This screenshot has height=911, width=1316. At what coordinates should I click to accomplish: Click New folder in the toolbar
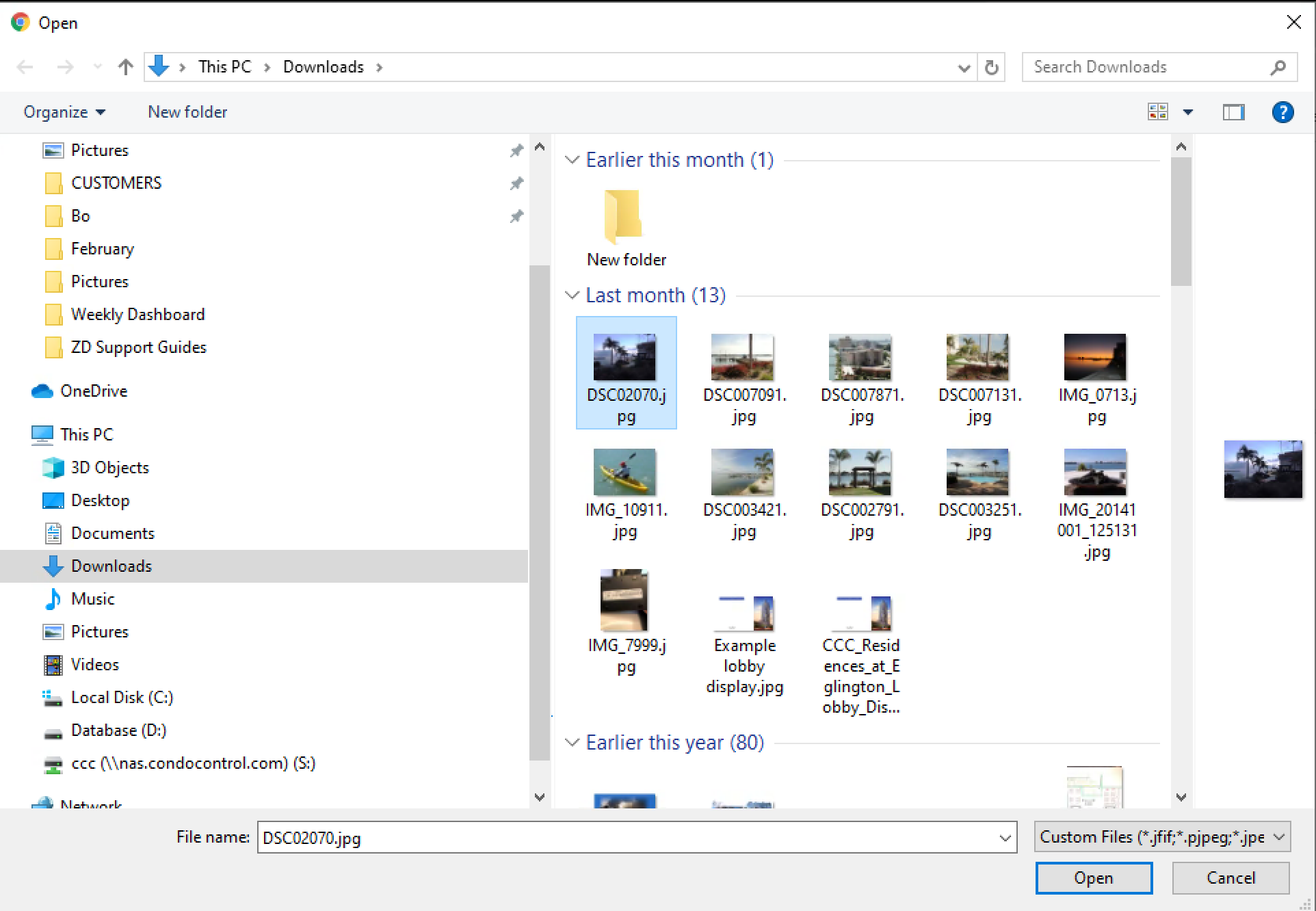[187, 112]
